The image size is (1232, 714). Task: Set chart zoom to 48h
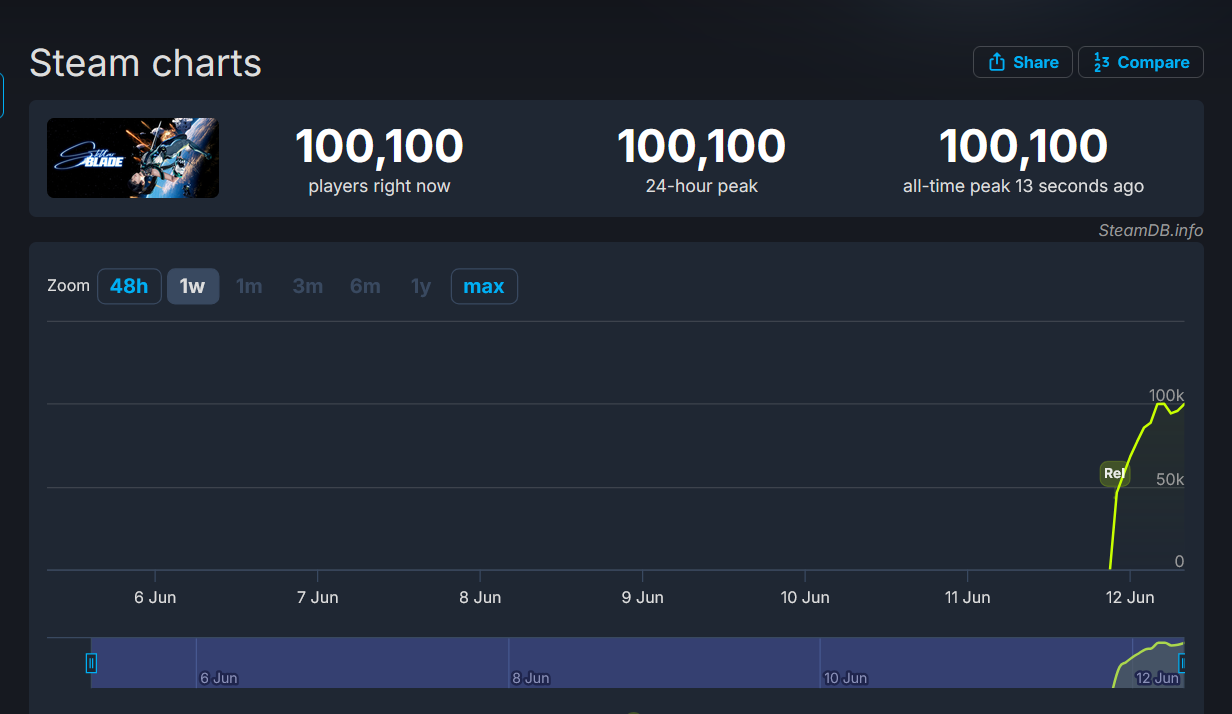coord(129,286)
